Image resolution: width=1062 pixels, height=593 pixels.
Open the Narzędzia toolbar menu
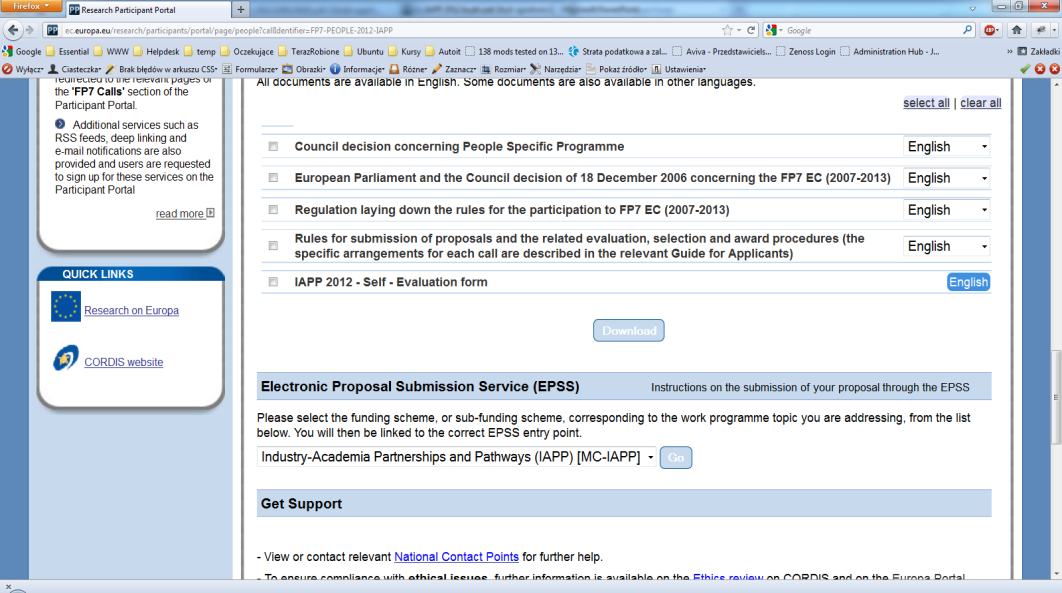coord(555,69)
